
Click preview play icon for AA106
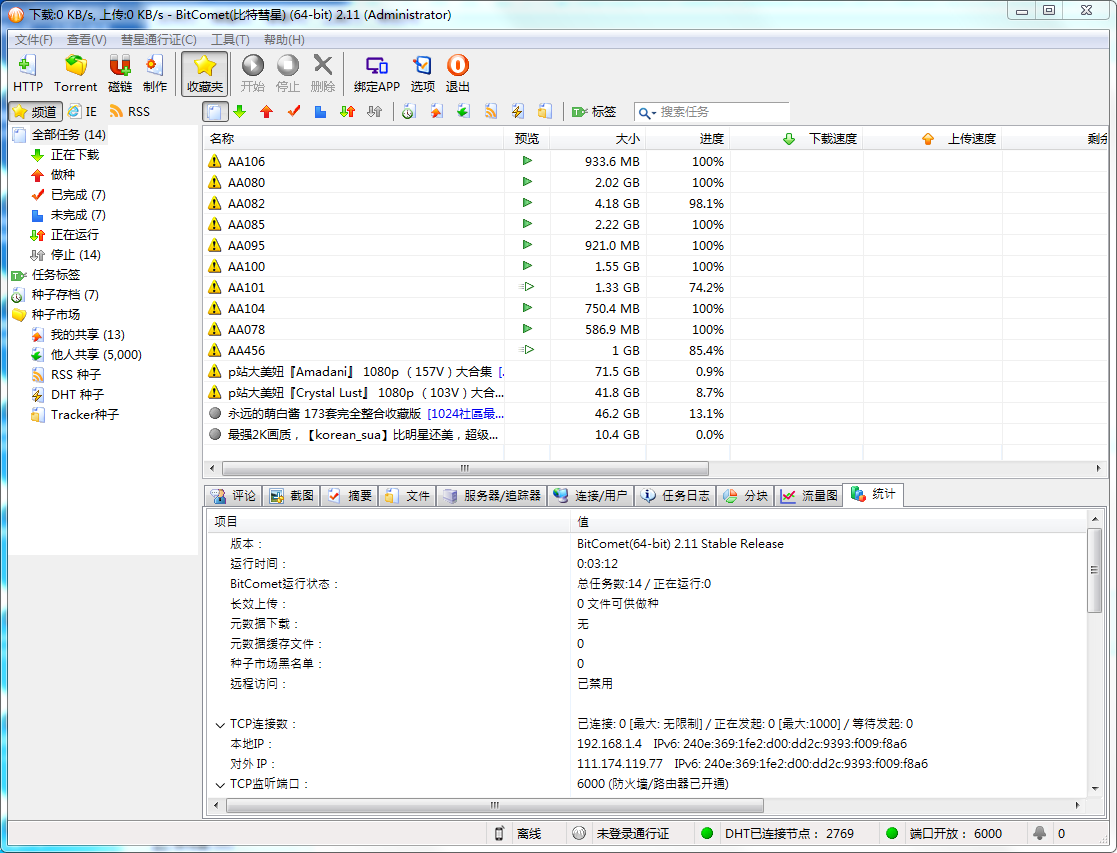coord(527,161)
